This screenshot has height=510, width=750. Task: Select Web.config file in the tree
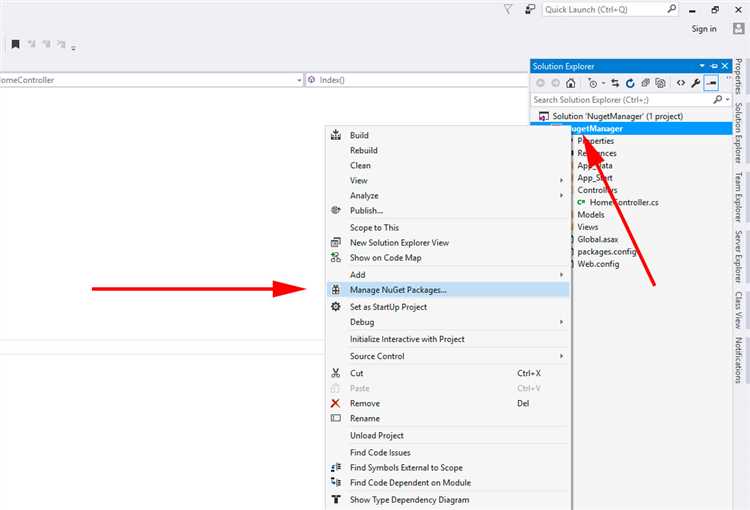click(x=598, y=264)
